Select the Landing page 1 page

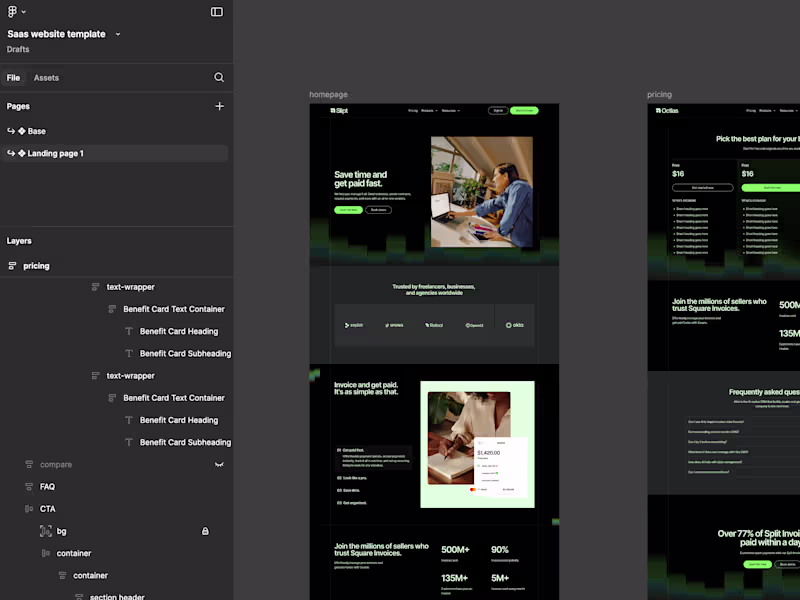click(114, 154)
